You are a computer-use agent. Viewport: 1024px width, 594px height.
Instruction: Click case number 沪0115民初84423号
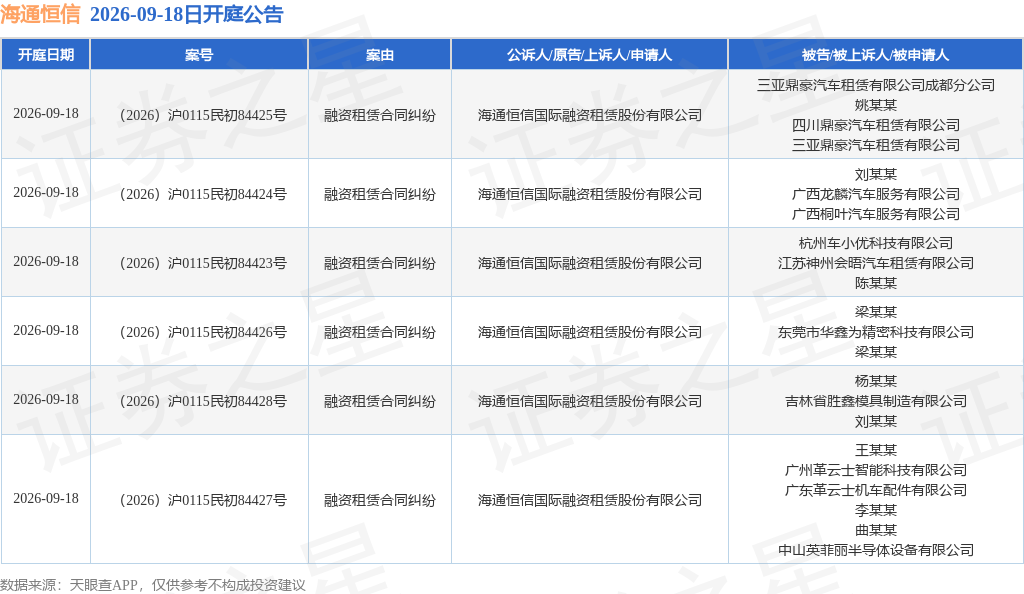coord(203,263)
